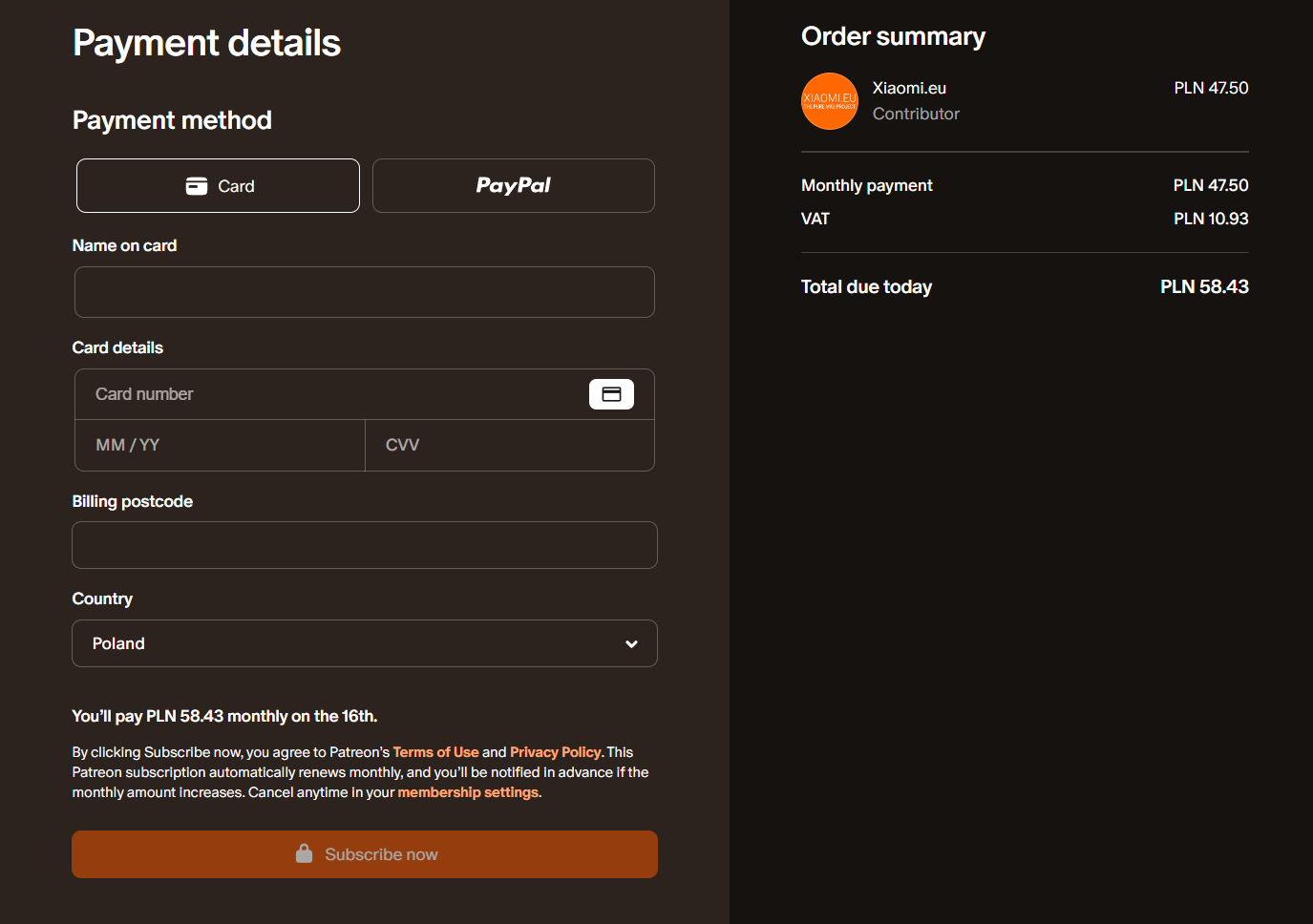The image size is (1313, 924).
Task: Select the MM / YY expiry field
Action: [220, 445]
